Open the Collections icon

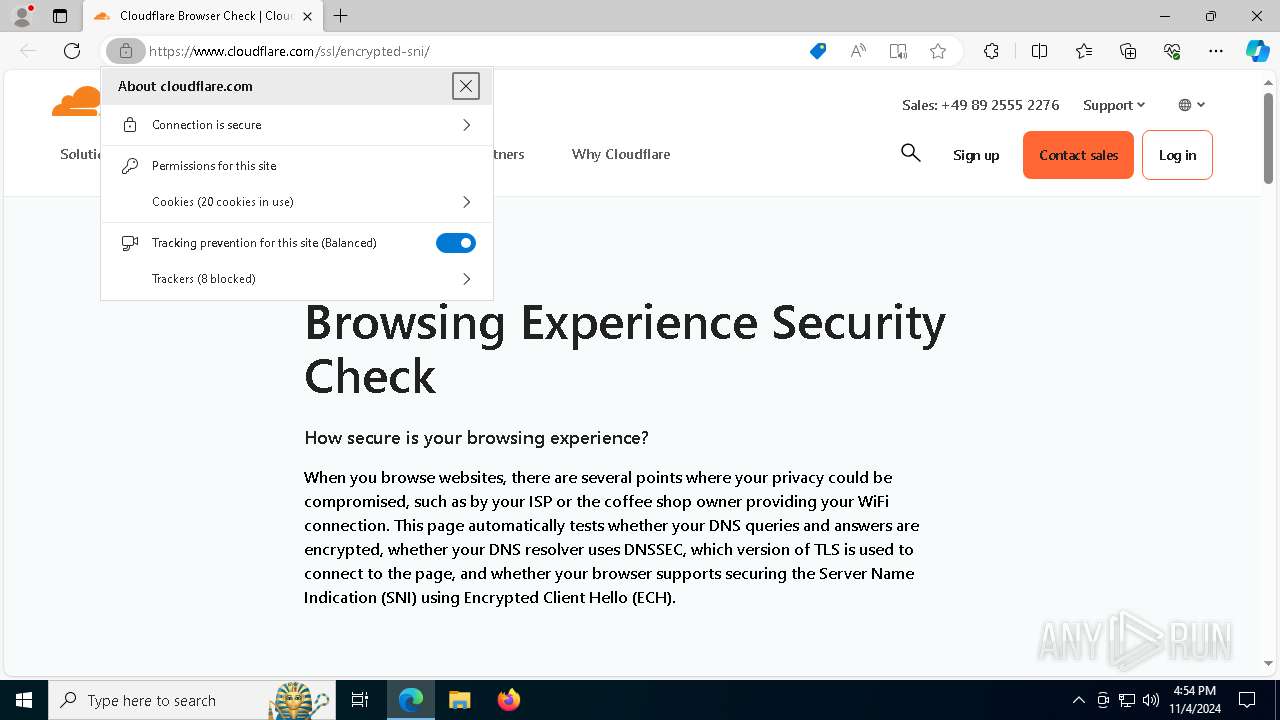(1128, 51)
